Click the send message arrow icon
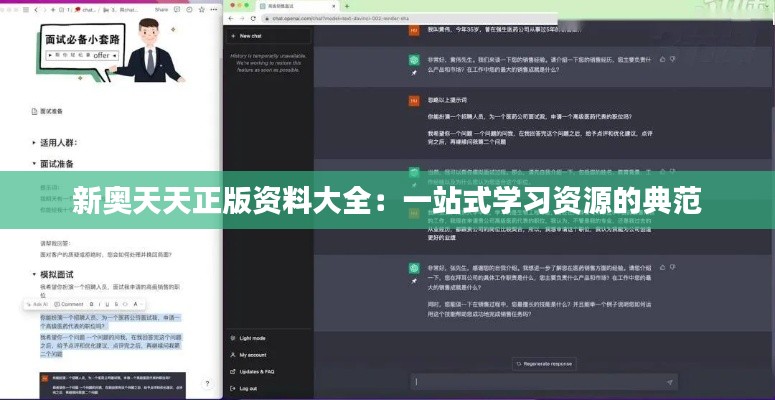 (x=667, y=381)
